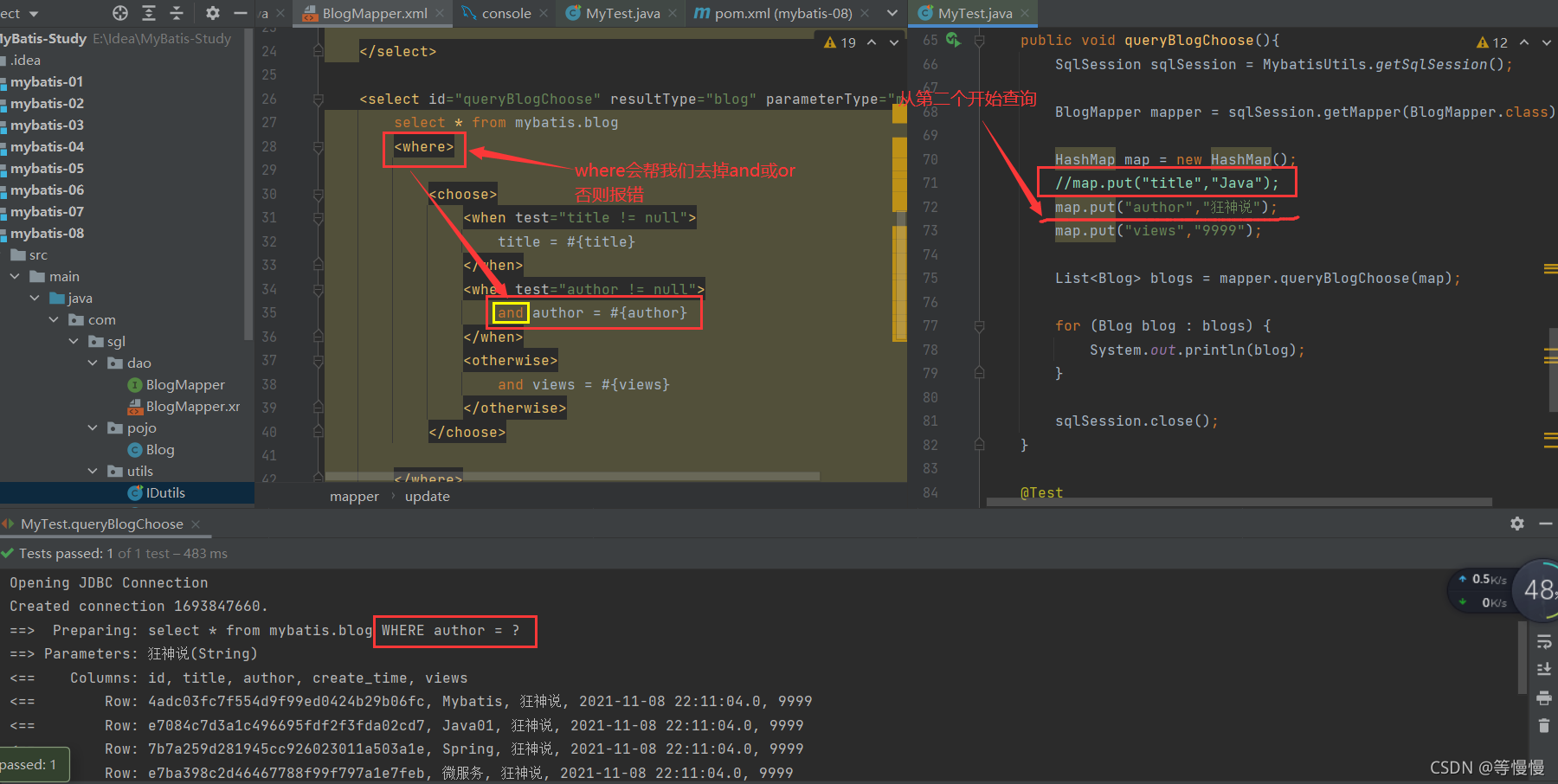The height and width of the screenshot is (784, 1558).
Task: Close the pom.xml (mybatis-08) tab
Action: click(x=865, y=13)
